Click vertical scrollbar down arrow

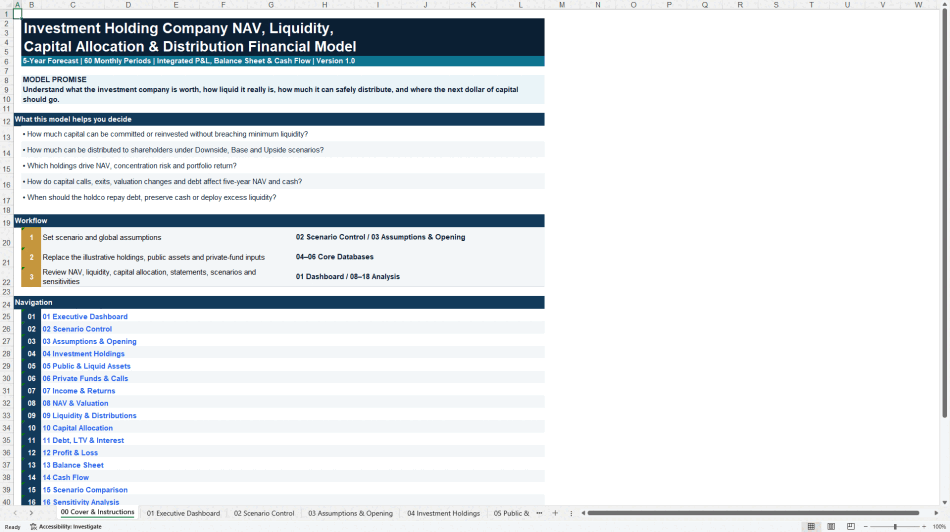point(945,502)
